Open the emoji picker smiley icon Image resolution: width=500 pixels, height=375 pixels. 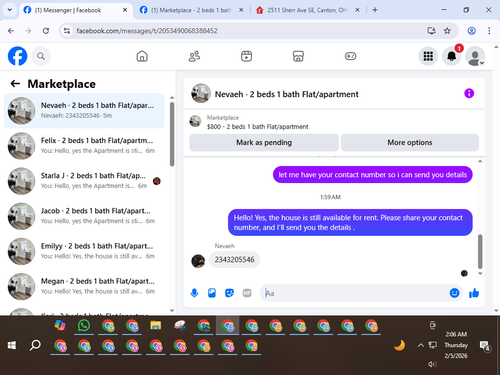point(454,293)
